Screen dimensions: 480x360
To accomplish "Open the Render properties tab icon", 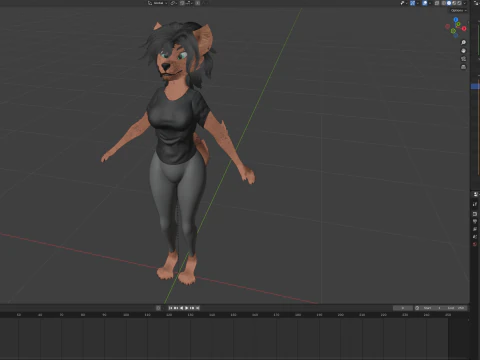I will [475, 214].
